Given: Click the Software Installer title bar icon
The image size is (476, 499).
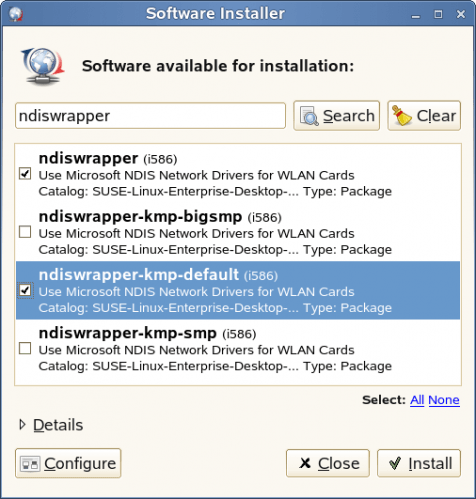Looking at the screenshot, I should point(15,14).
